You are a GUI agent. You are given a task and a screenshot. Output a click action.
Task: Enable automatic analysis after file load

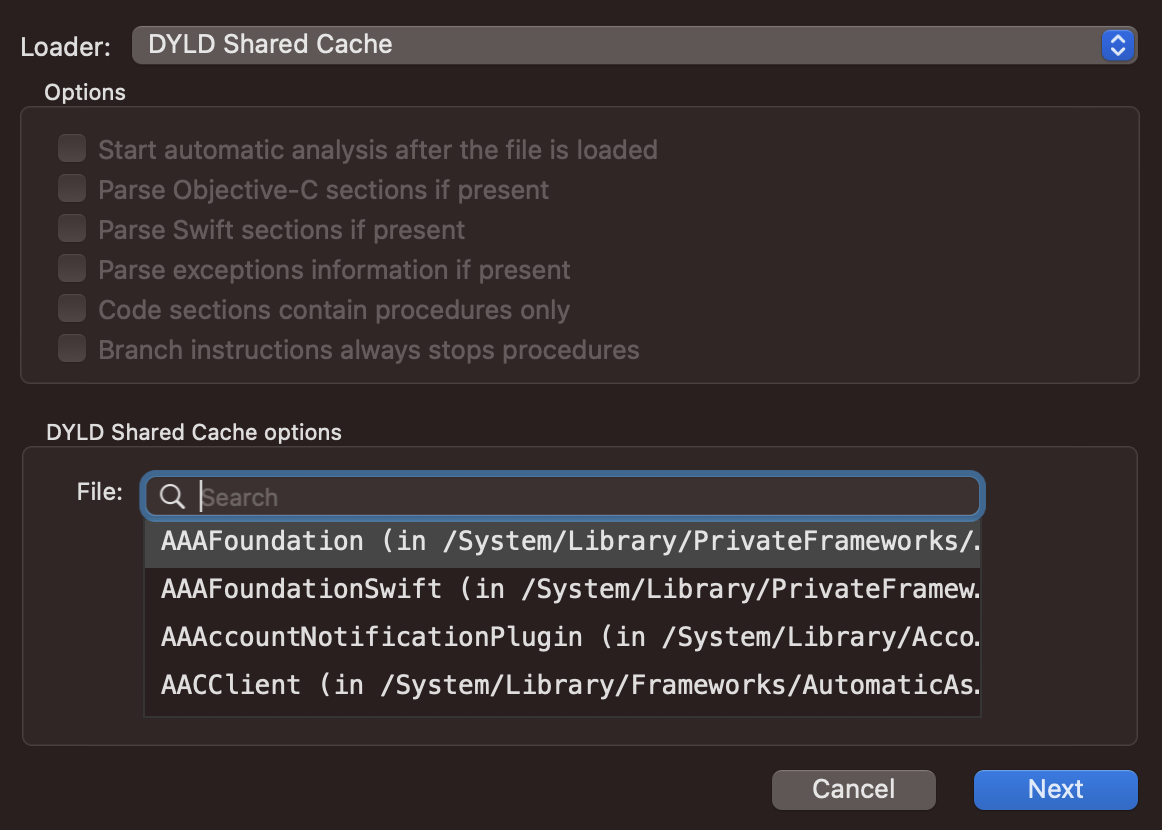[x=72, y=149]
